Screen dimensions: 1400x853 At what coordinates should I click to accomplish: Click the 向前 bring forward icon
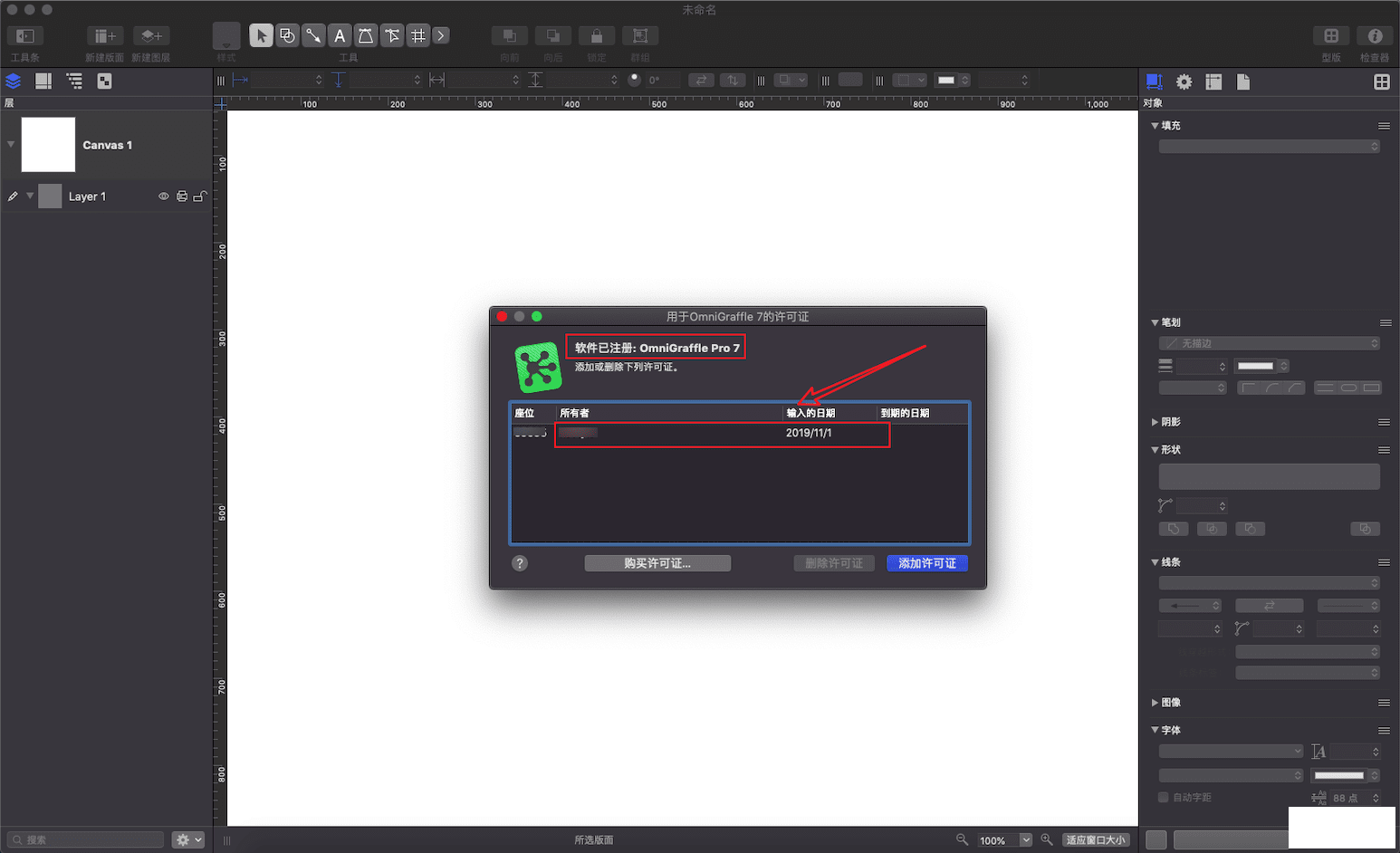[510, 36]
